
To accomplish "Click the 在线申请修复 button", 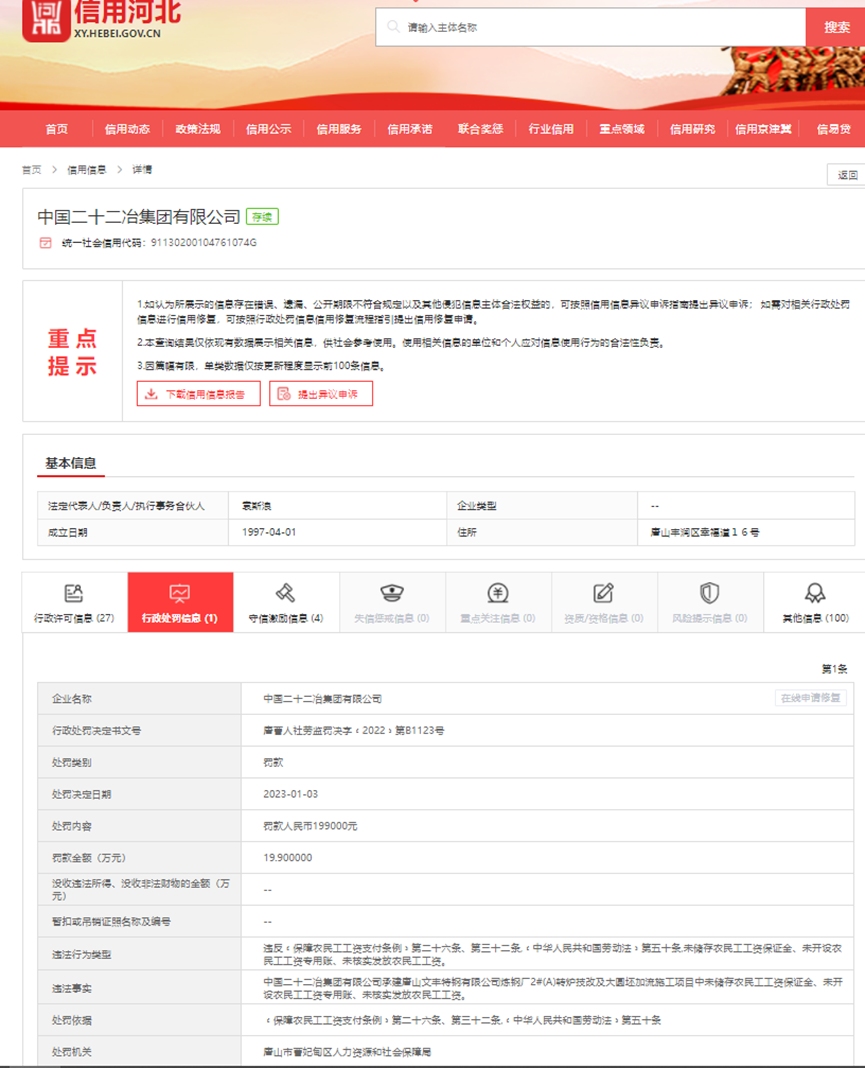I will pyautogui.click(x=811, y=698).
